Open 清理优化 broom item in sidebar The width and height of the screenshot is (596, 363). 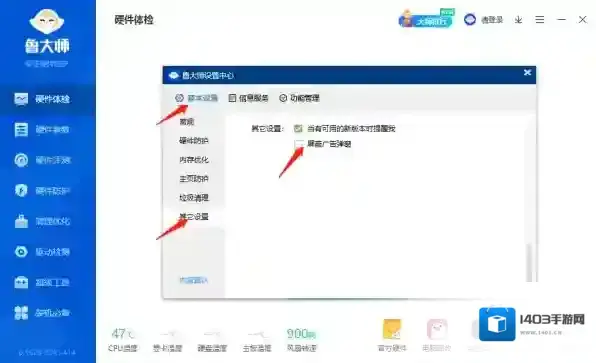click(x=42, y=221)
